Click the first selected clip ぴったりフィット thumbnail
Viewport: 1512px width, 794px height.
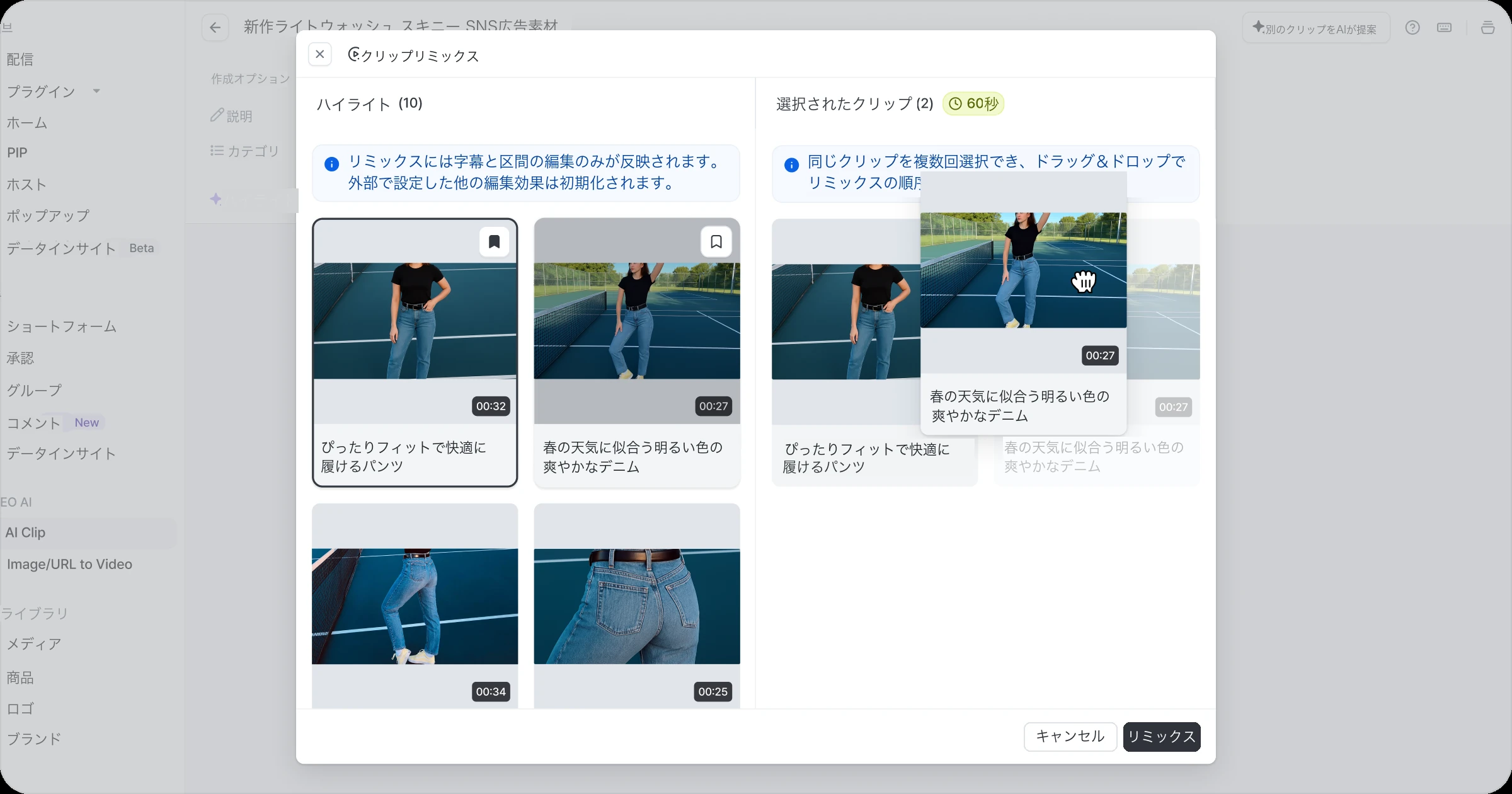[x=845, y=321]
